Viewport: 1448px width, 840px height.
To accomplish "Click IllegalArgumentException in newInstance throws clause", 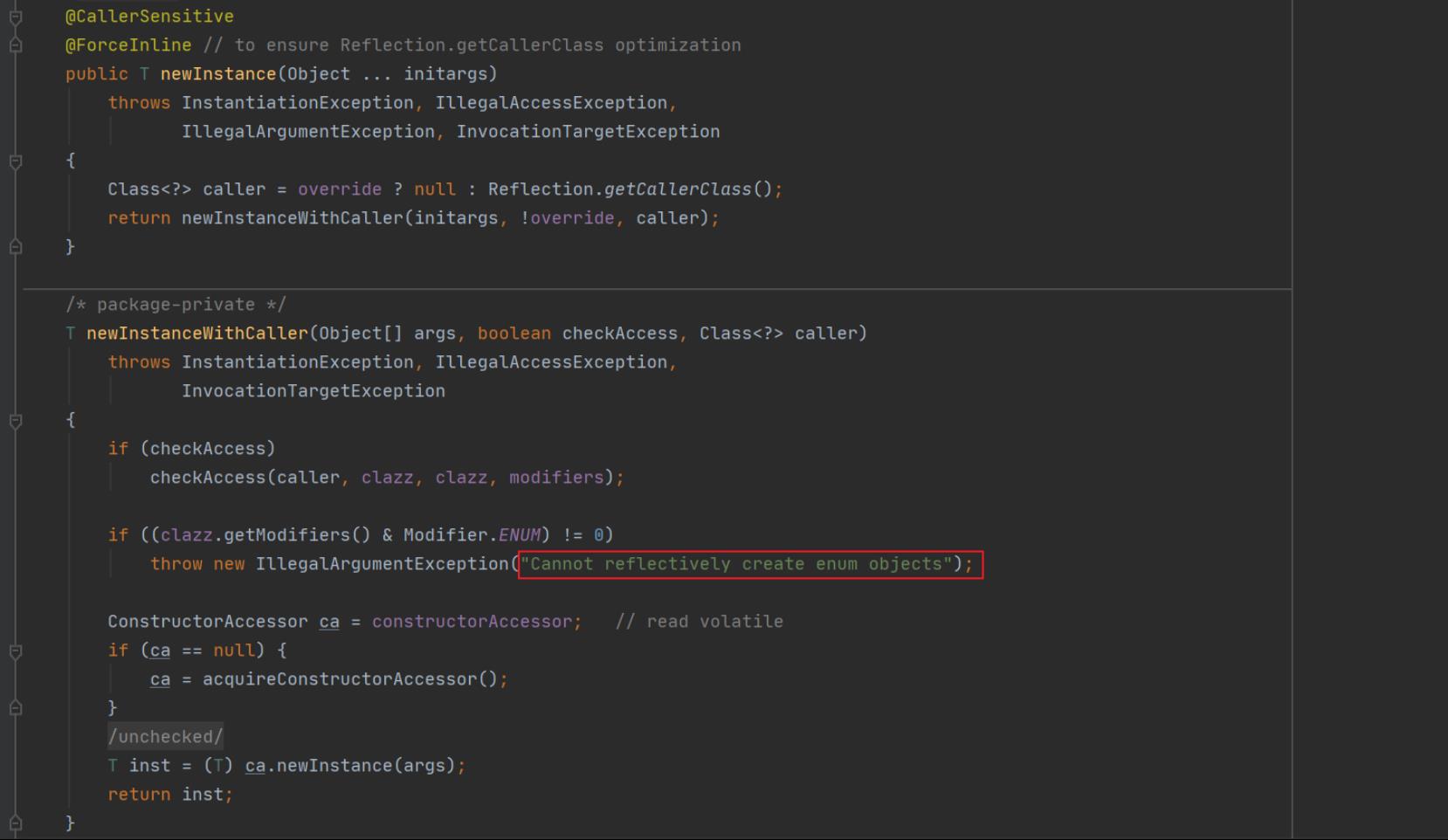I will [308, 132].
